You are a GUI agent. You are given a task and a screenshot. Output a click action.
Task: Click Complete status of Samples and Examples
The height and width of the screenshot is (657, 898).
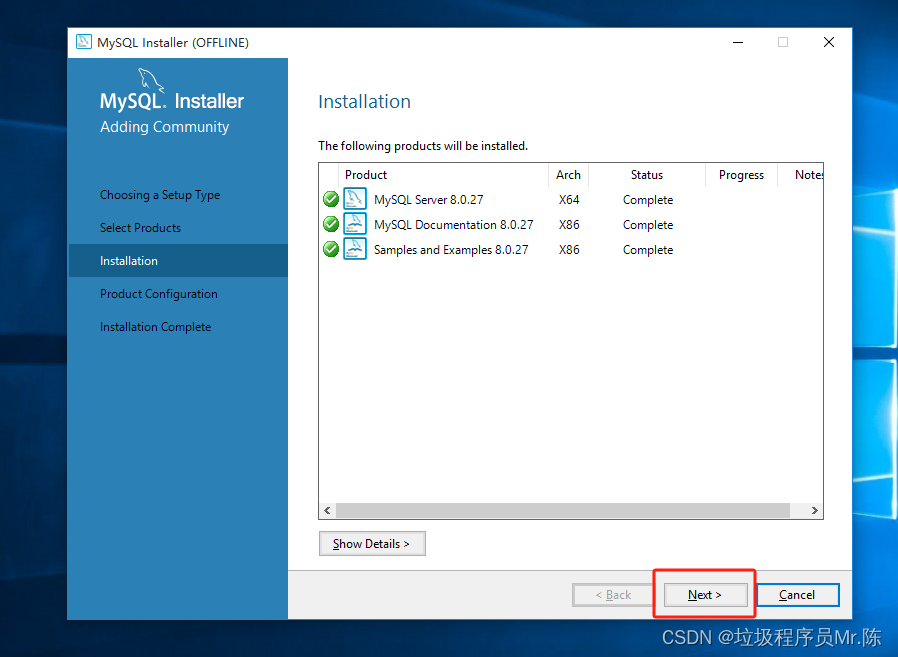[x=648, y=250]
